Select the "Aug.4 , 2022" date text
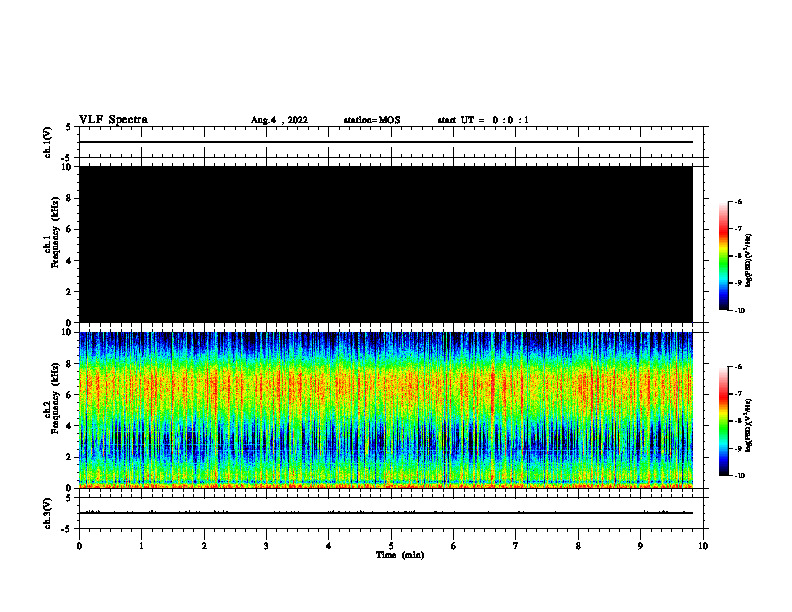Image resolution: width=792 pixels, height=612 pixels. [x=279, y=120]
